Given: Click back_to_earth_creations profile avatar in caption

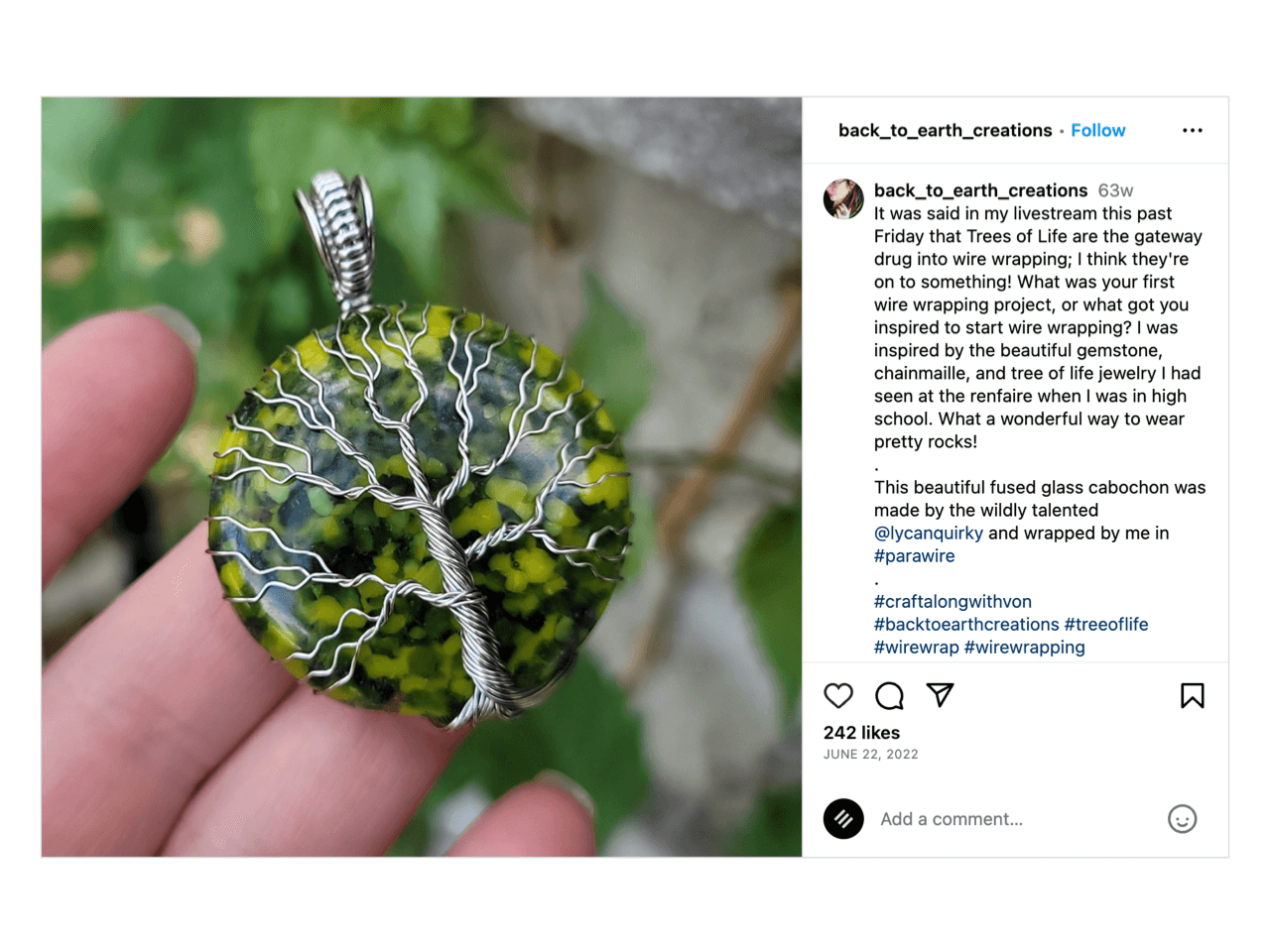Looking at the screenshot, I should coord(843,199).
